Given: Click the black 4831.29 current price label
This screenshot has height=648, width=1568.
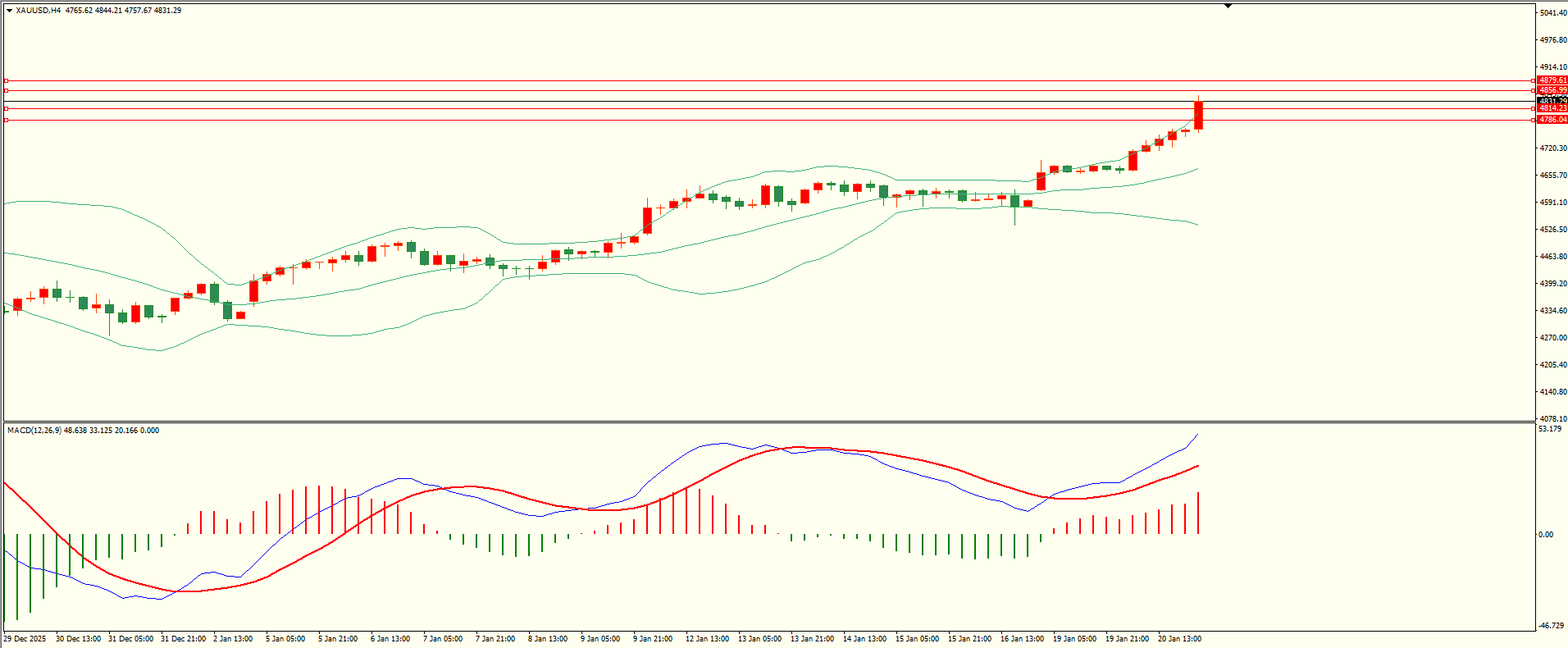Looking at the screenshot, I should (1552, 101).
